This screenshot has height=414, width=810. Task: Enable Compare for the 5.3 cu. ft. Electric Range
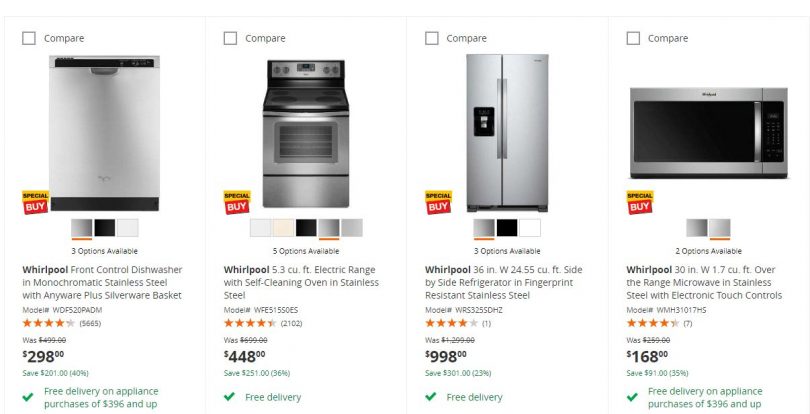[x=230, y=38]
